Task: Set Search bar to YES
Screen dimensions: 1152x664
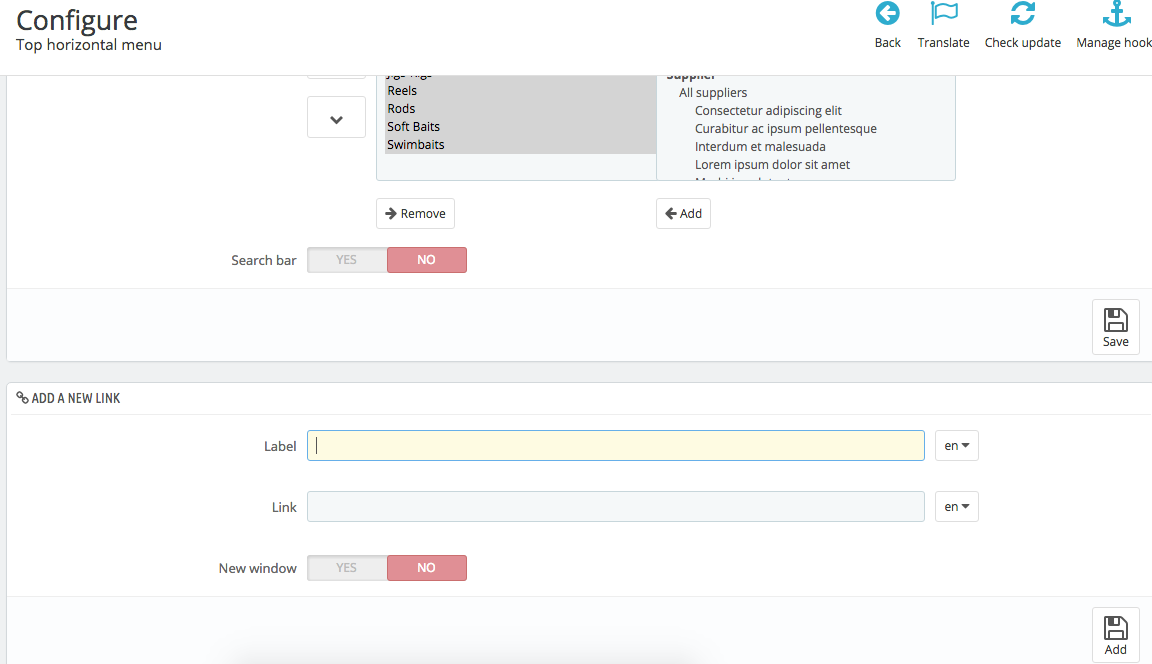Action: [x=347, y=260]
